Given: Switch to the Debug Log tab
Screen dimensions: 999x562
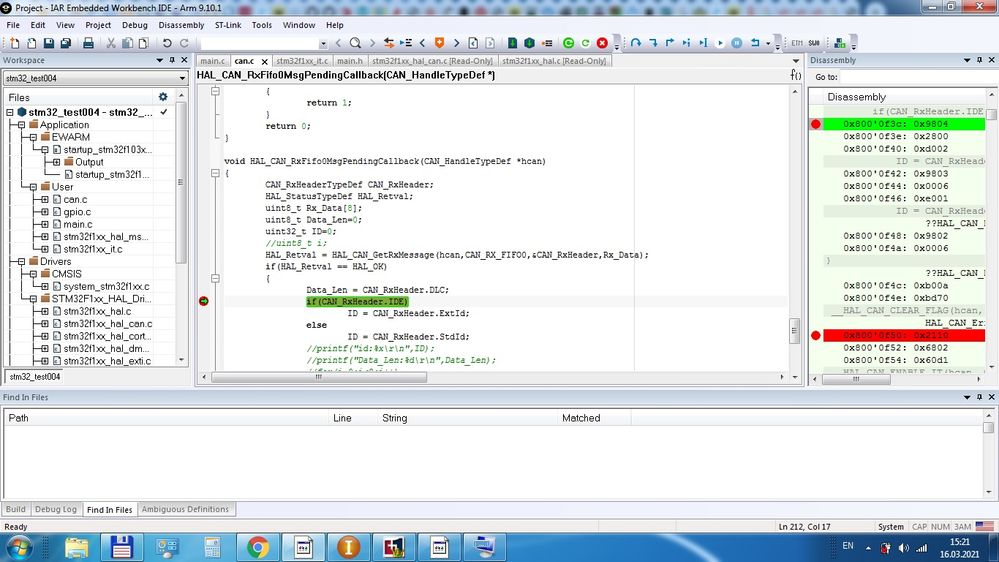Looking at the screenshot, I should coord(55,509).
